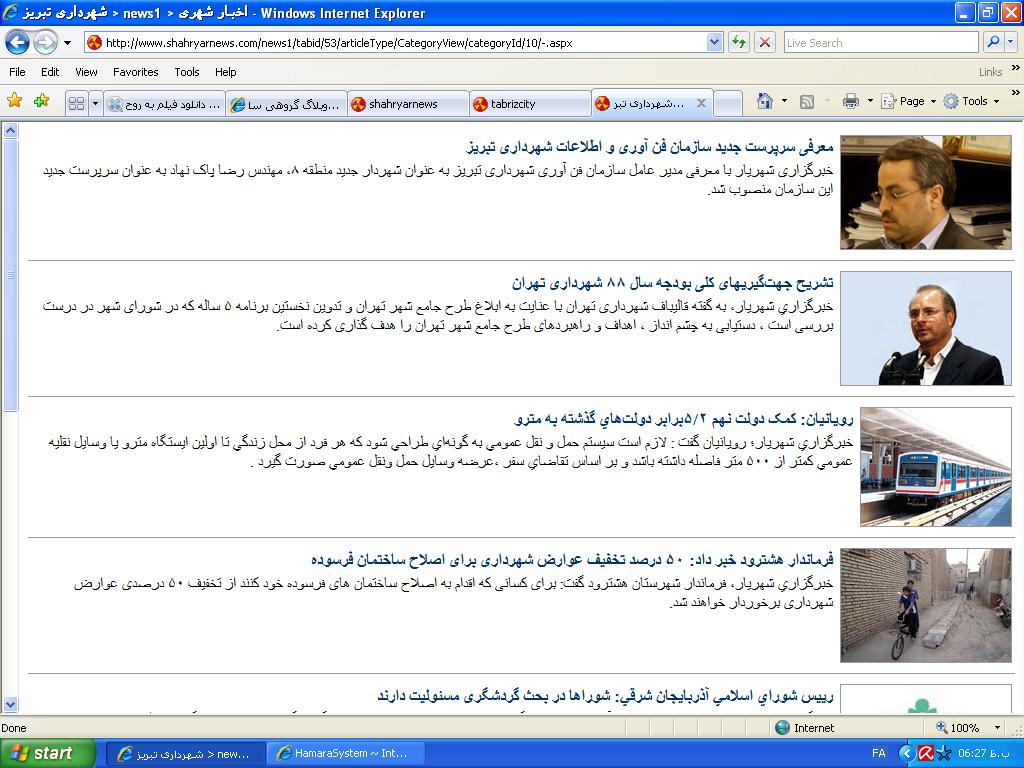This screenshot has height=768, width=1024.
Task: Switch to the tabrizcity tab
Action: coord(528,104)
